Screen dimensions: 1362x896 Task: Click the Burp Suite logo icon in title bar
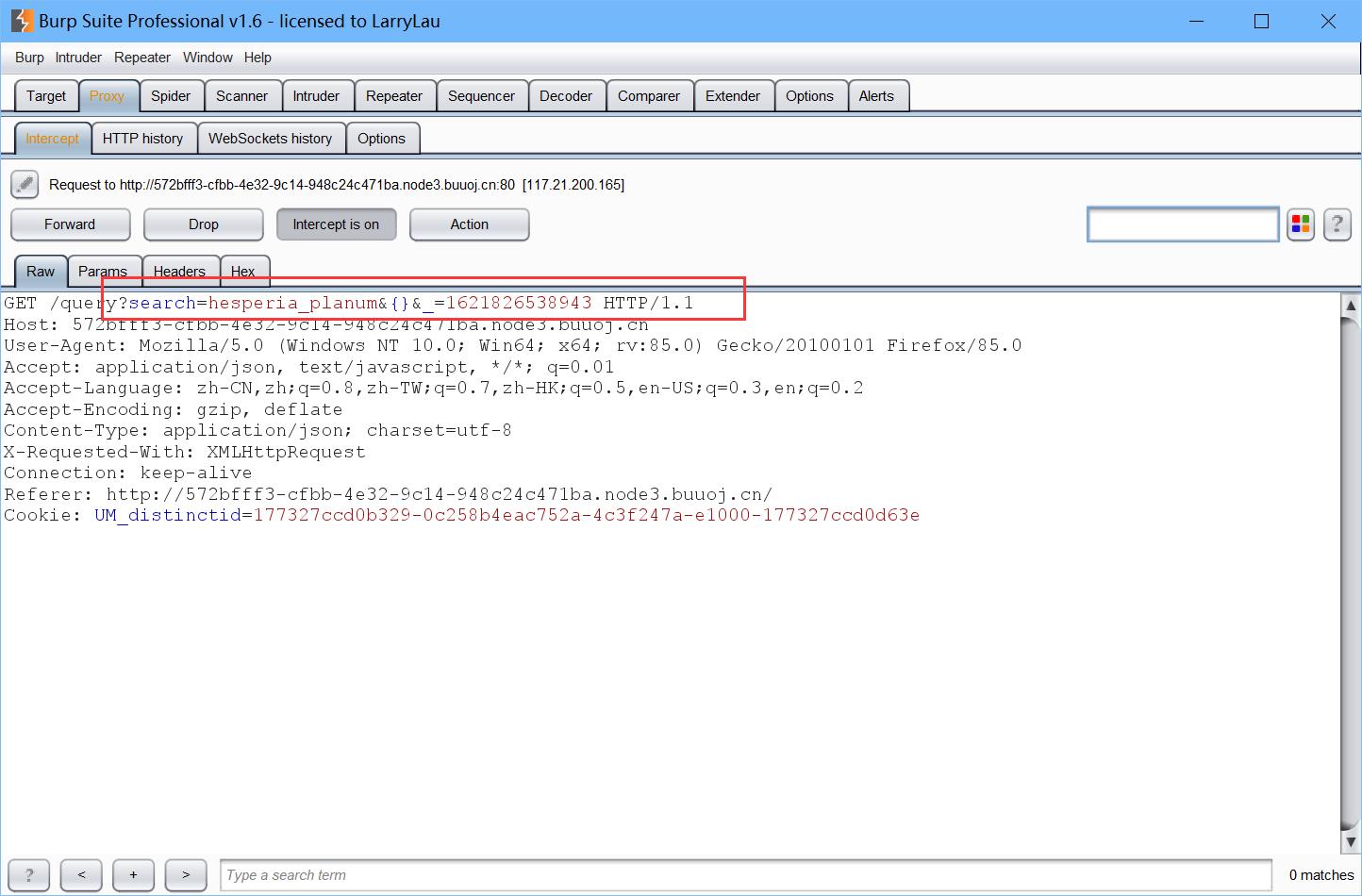point(21,21)
